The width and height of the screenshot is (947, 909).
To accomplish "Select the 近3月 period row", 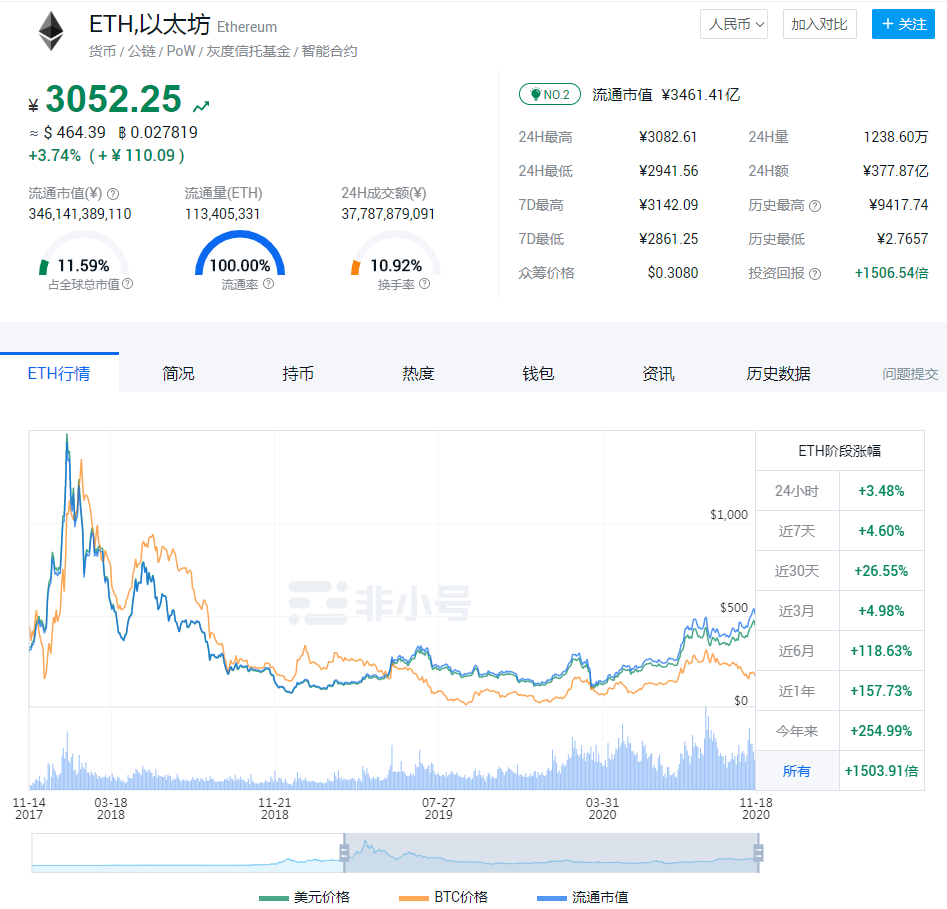I will click(x=840, y=611).
